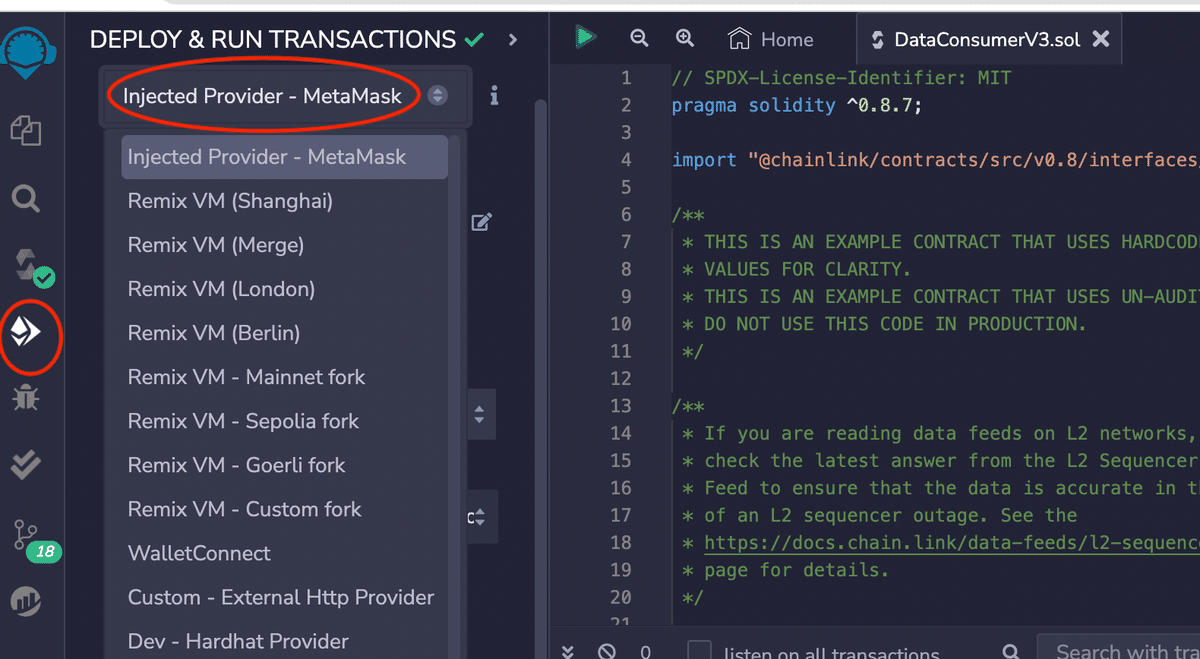Click the edit pencil icon in deploy panel
The height and width of the screenshot is (659, 1200).
coord(481,222)
